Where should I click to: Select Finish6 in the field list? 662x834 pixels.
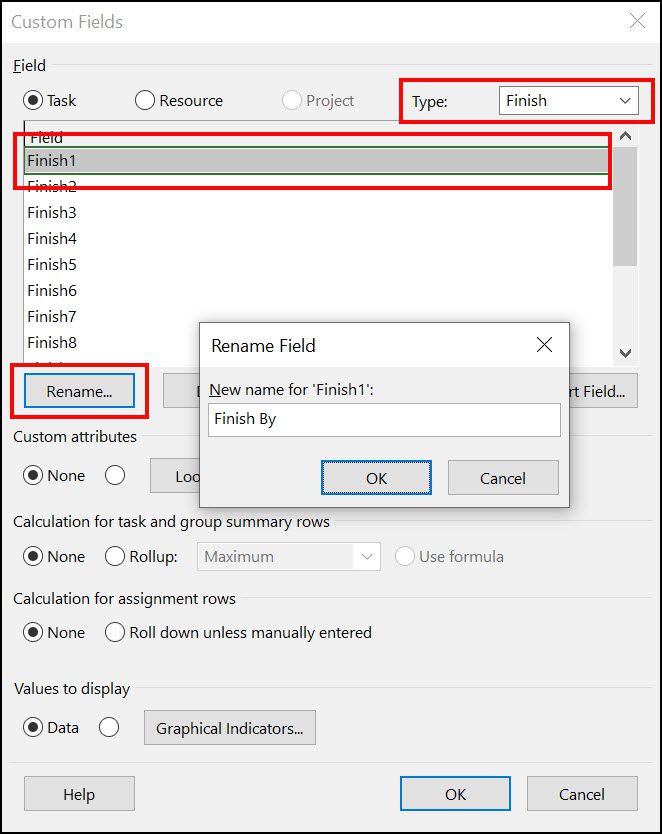[52, 291]
